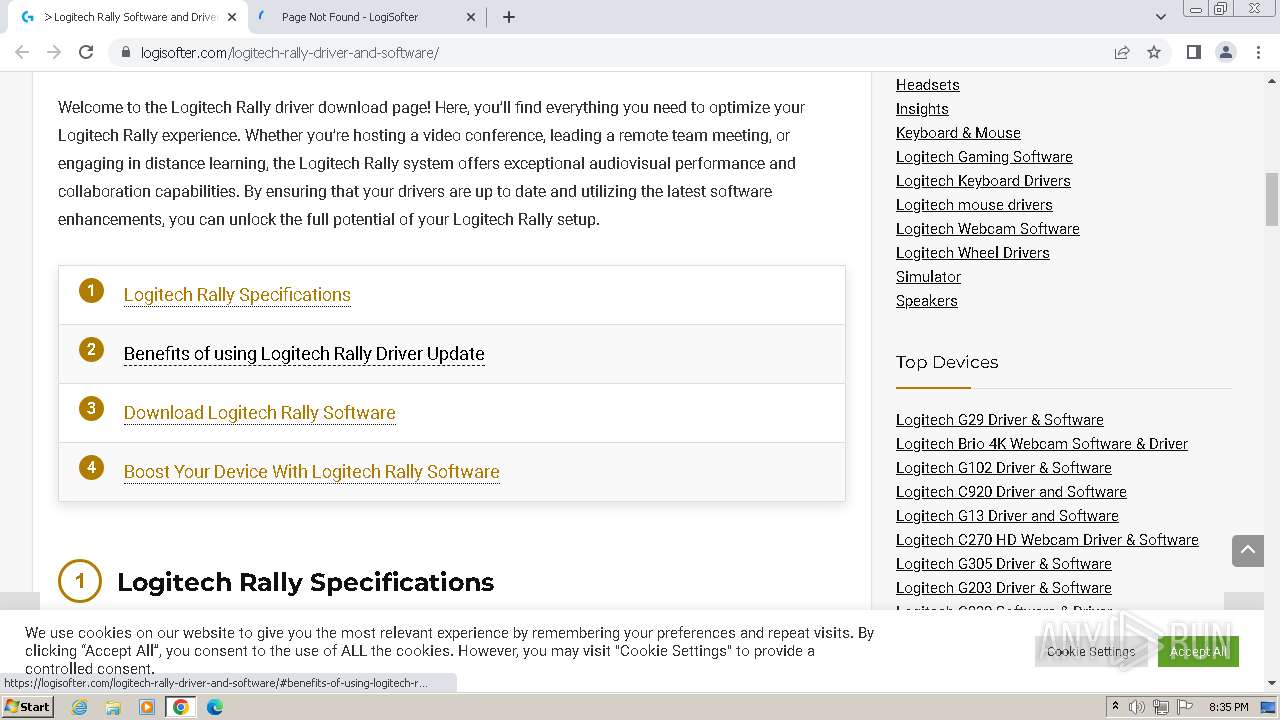Screen dimensions: 1280x720
Task: Accept all cookies
Action: tap(1198, 651)
